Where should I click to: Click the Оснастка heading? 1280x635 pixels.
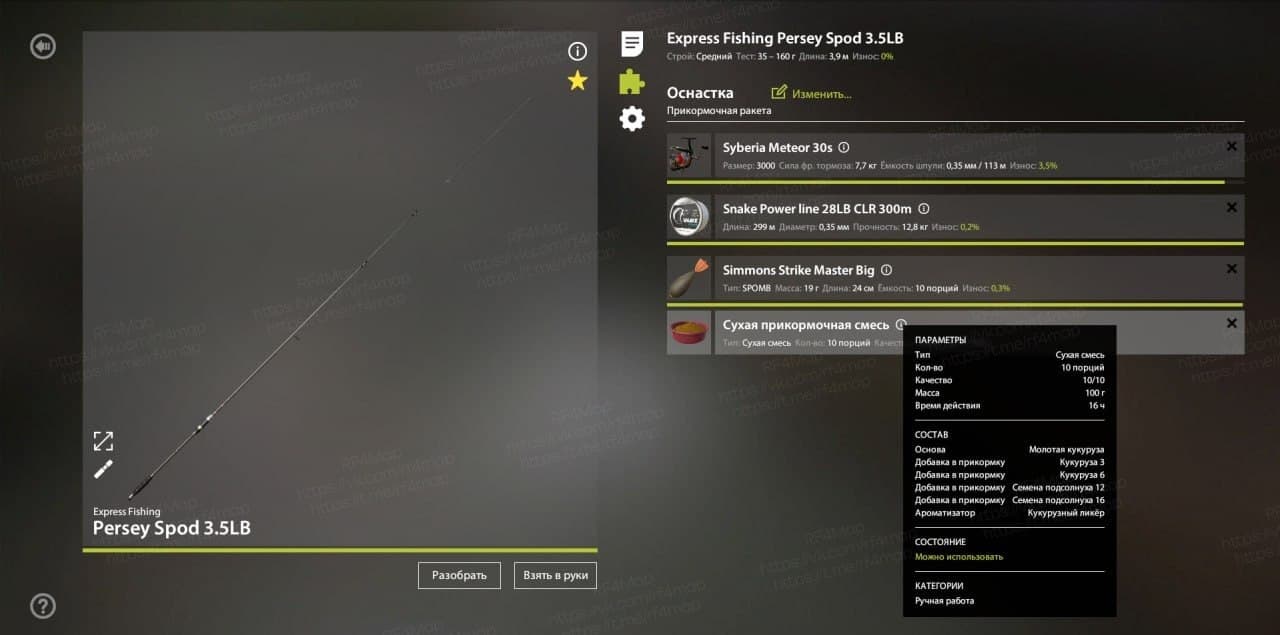[700, 93]
